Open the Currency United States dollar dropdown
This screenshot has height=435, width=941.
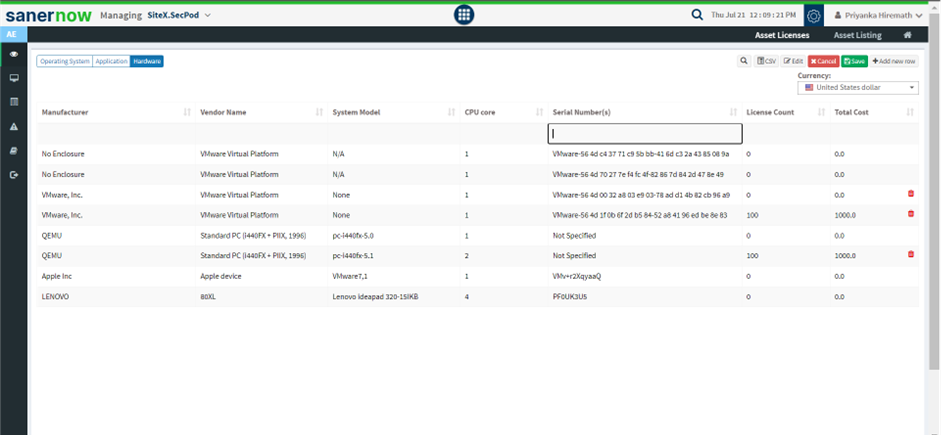pos(858,88)
